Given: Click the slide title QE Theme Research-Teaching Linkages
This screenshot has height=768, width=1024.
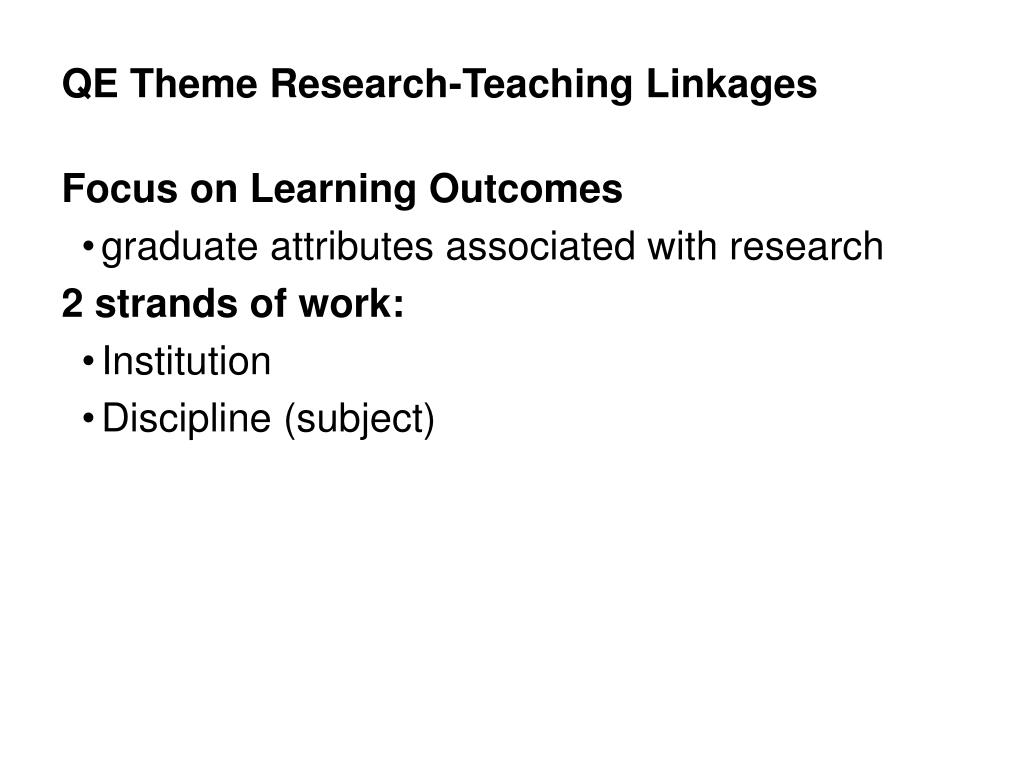Looking at the screenshot, I should (440, 86).
